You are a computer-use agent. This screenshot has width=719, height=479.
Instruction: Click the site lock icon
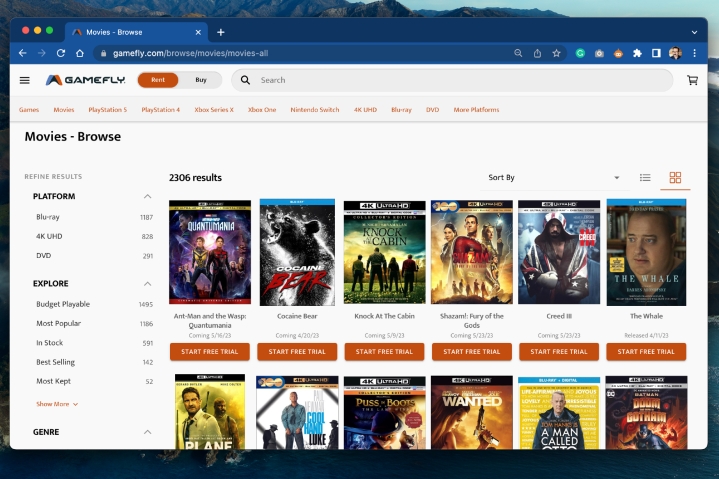(x=103, y=53)
